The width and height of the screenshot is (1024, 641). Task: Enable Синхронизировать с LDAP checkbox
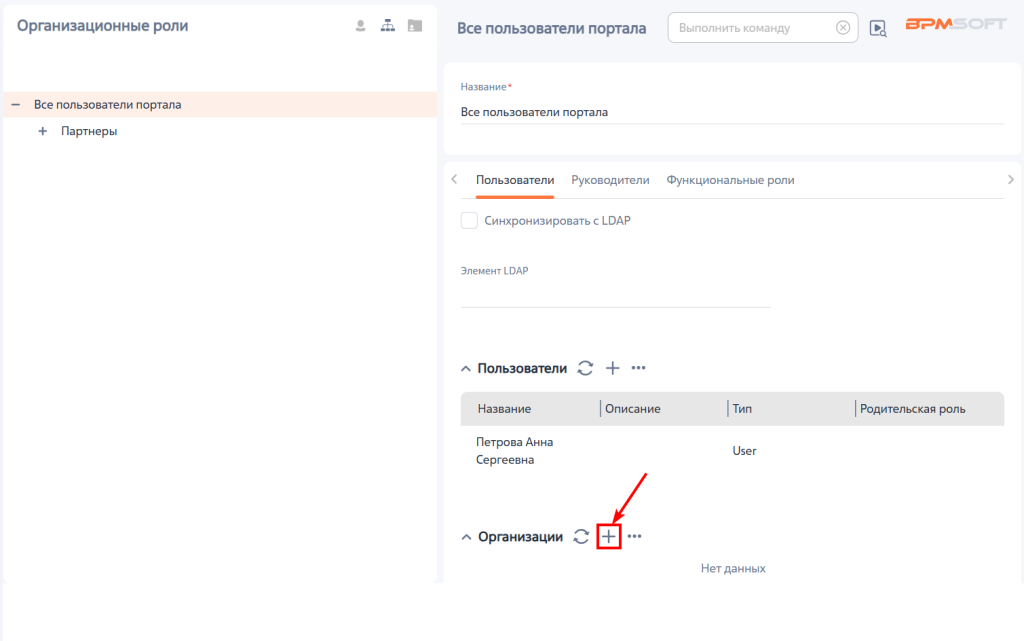pos(469,221)
